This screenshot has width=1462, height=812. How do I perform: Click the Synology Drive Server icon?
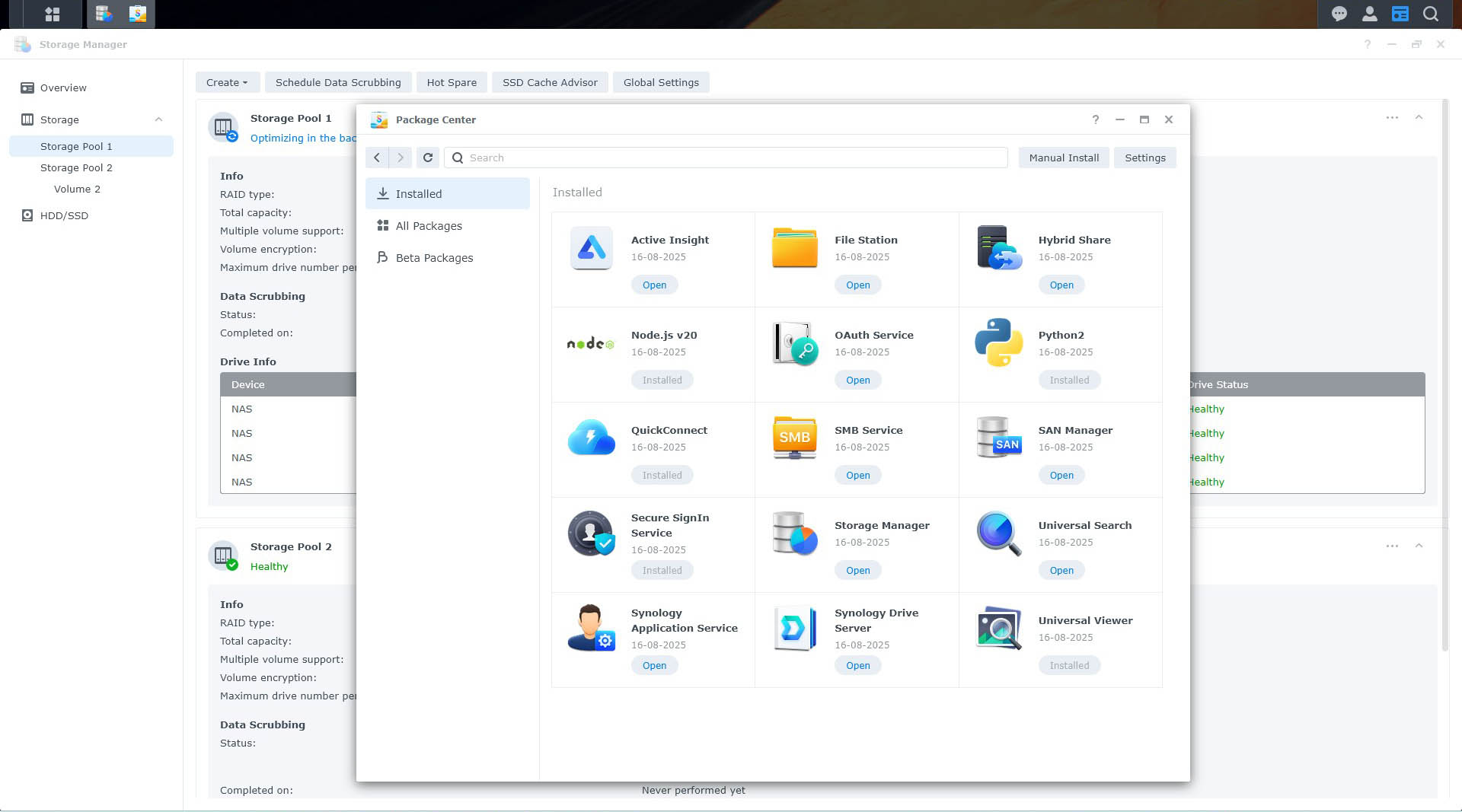tap(795, 629)
